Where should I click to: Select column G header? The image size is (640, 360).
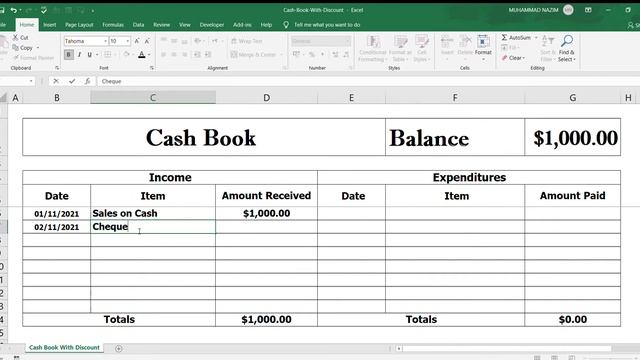pos(573,98)
